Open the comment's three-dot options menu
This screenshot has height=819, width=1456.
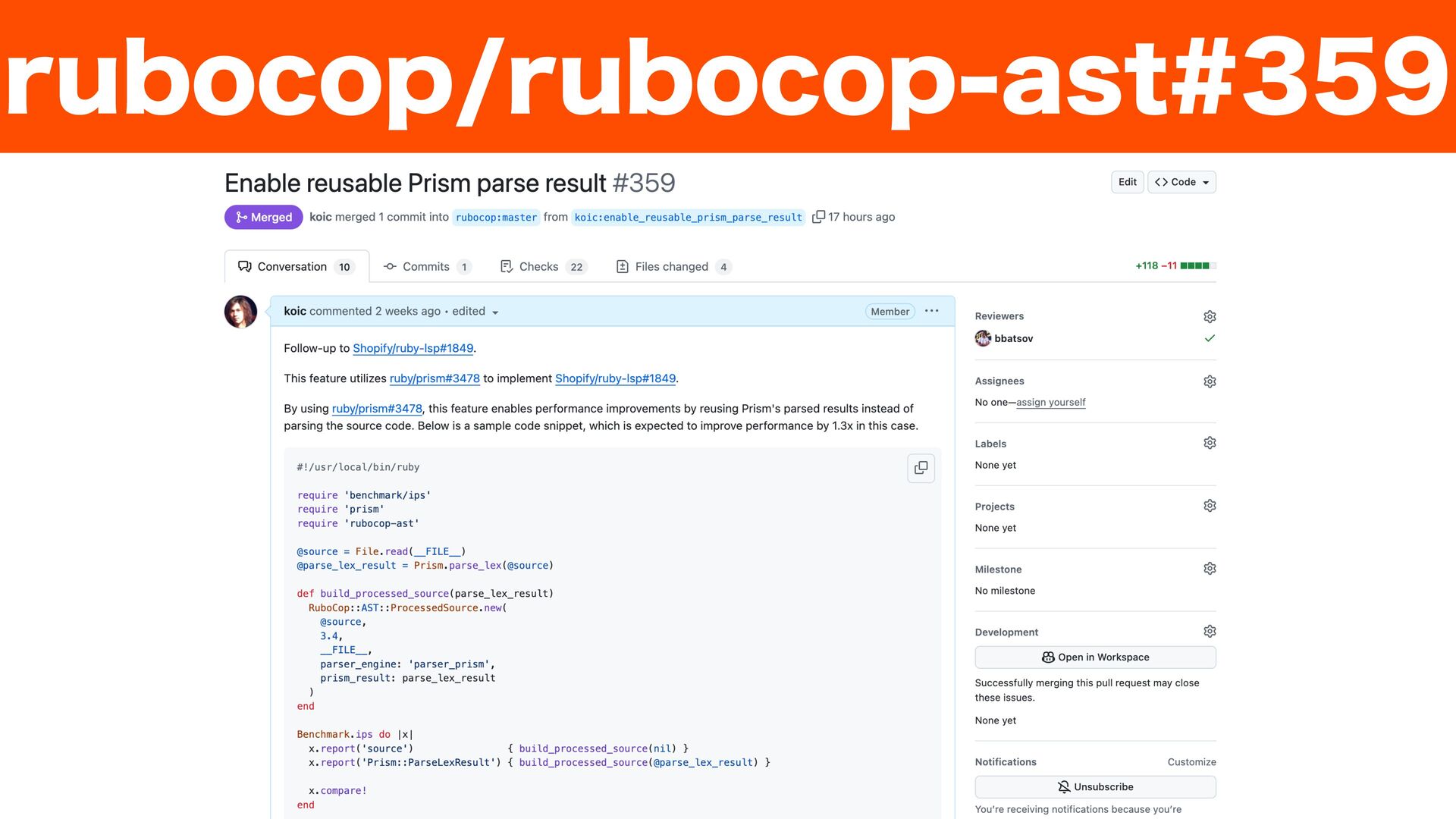point(932,311)
